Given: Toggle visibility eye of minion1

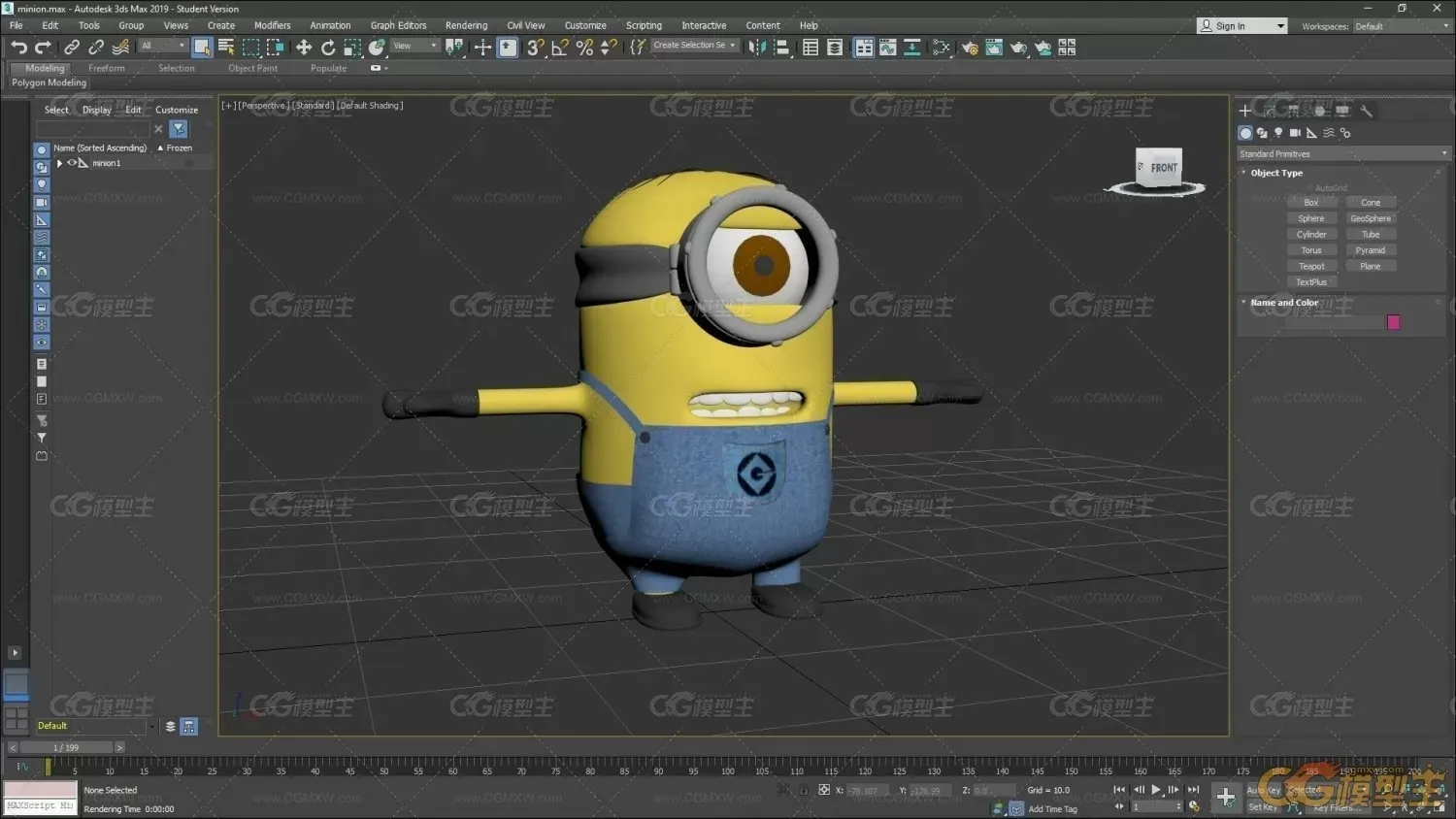Looking at the screenshot, I should click(x=72, y=163).
